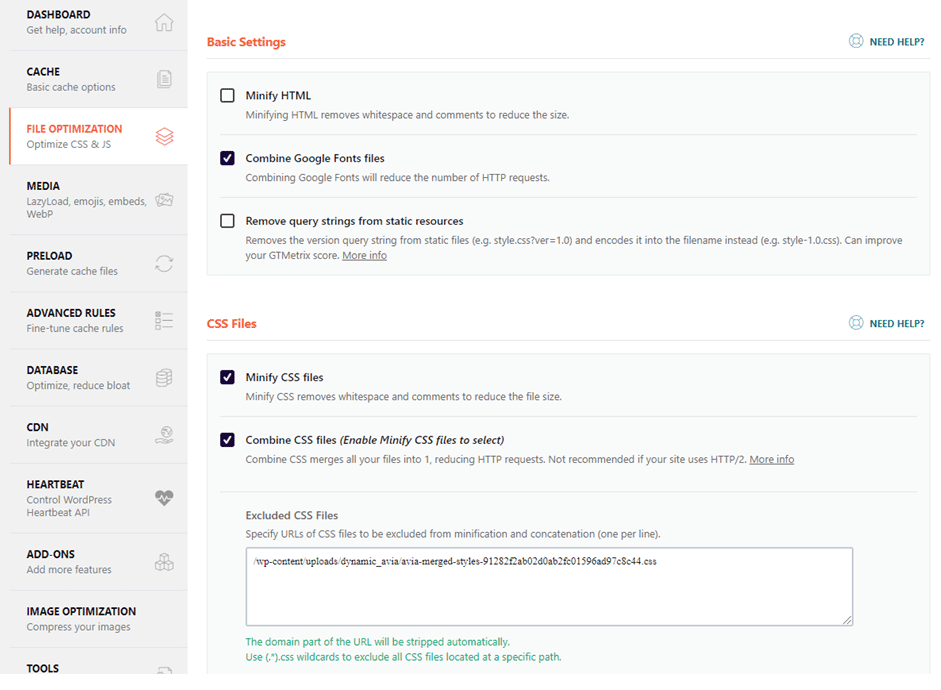Follow More info link under Combine CSS

coord(771,459)
